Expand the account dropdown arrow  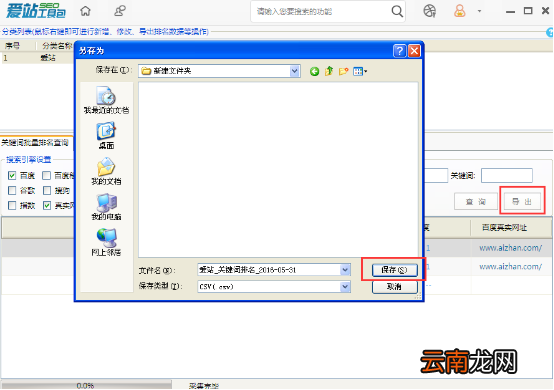(479, 11)
